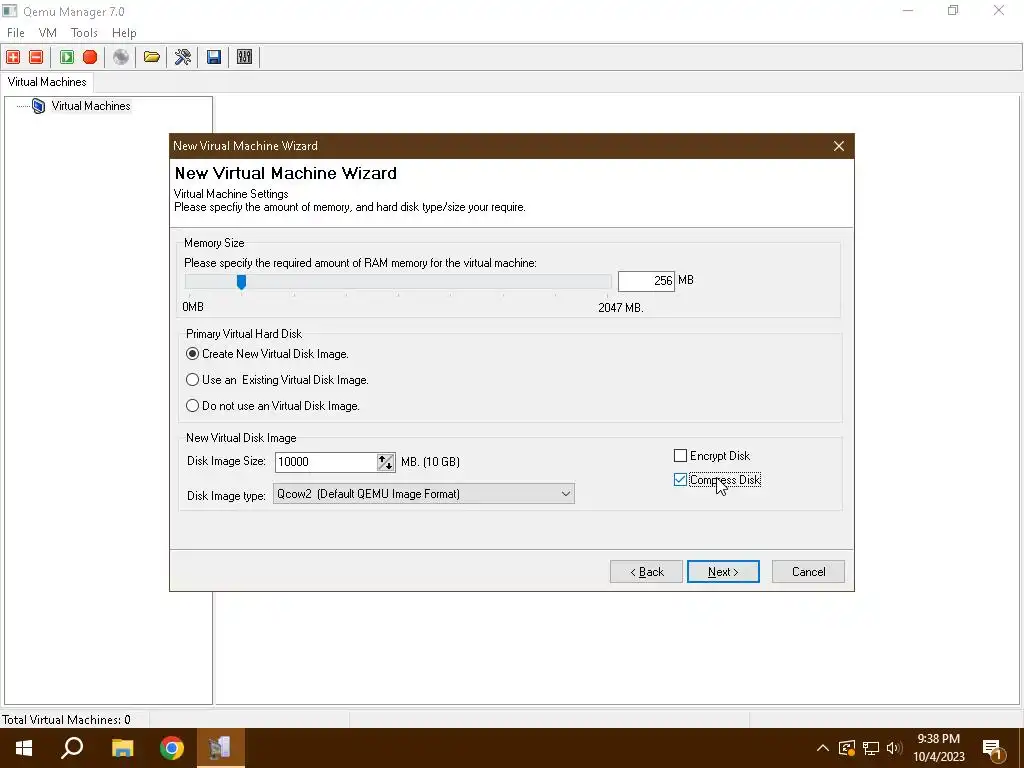The height and width of the screenshot is (768, 1024).
Task: Select Virtual Machines tree root icon
Action: 39,106
